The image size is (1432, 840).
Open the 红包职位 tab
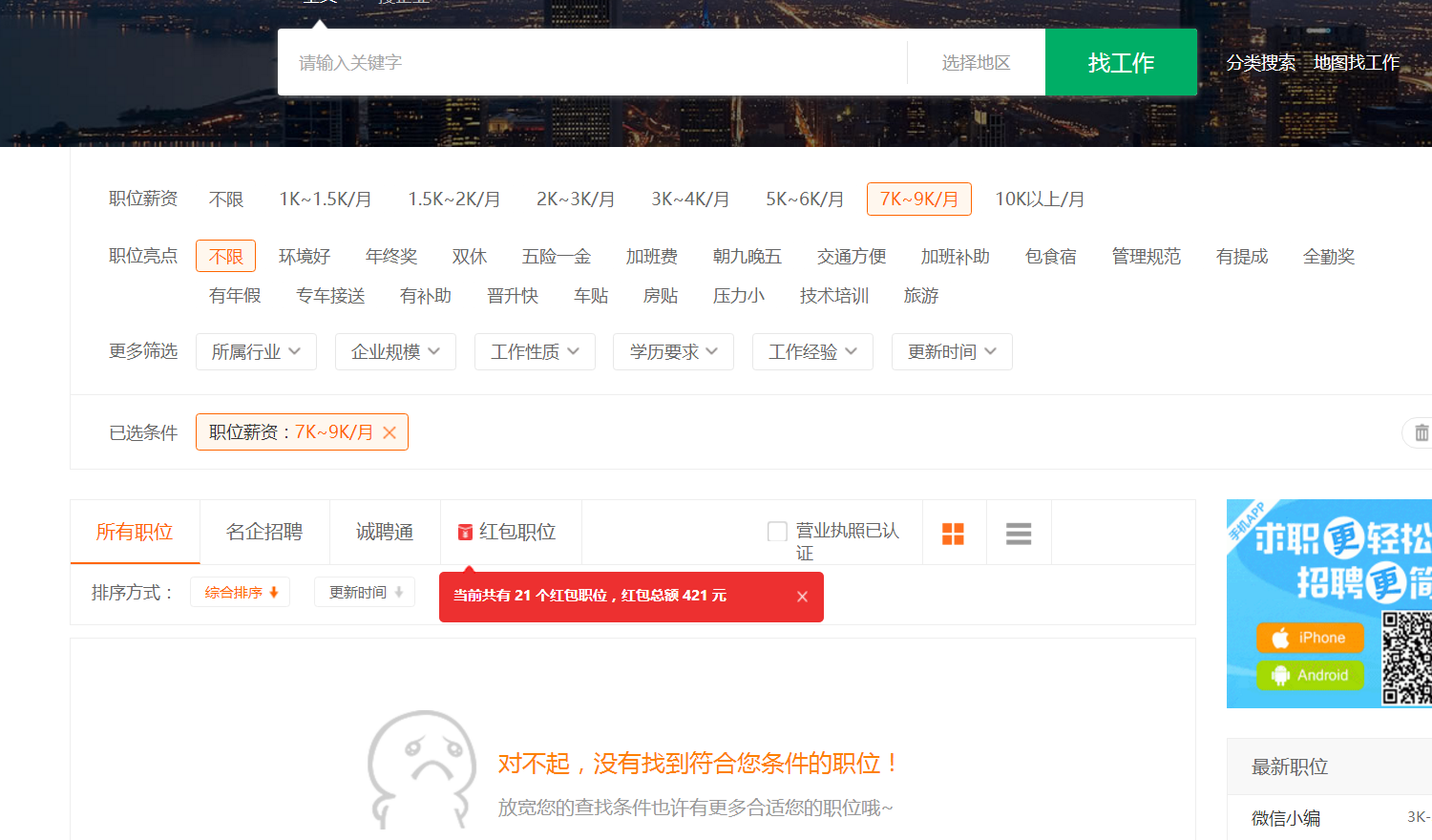[507, 532]
